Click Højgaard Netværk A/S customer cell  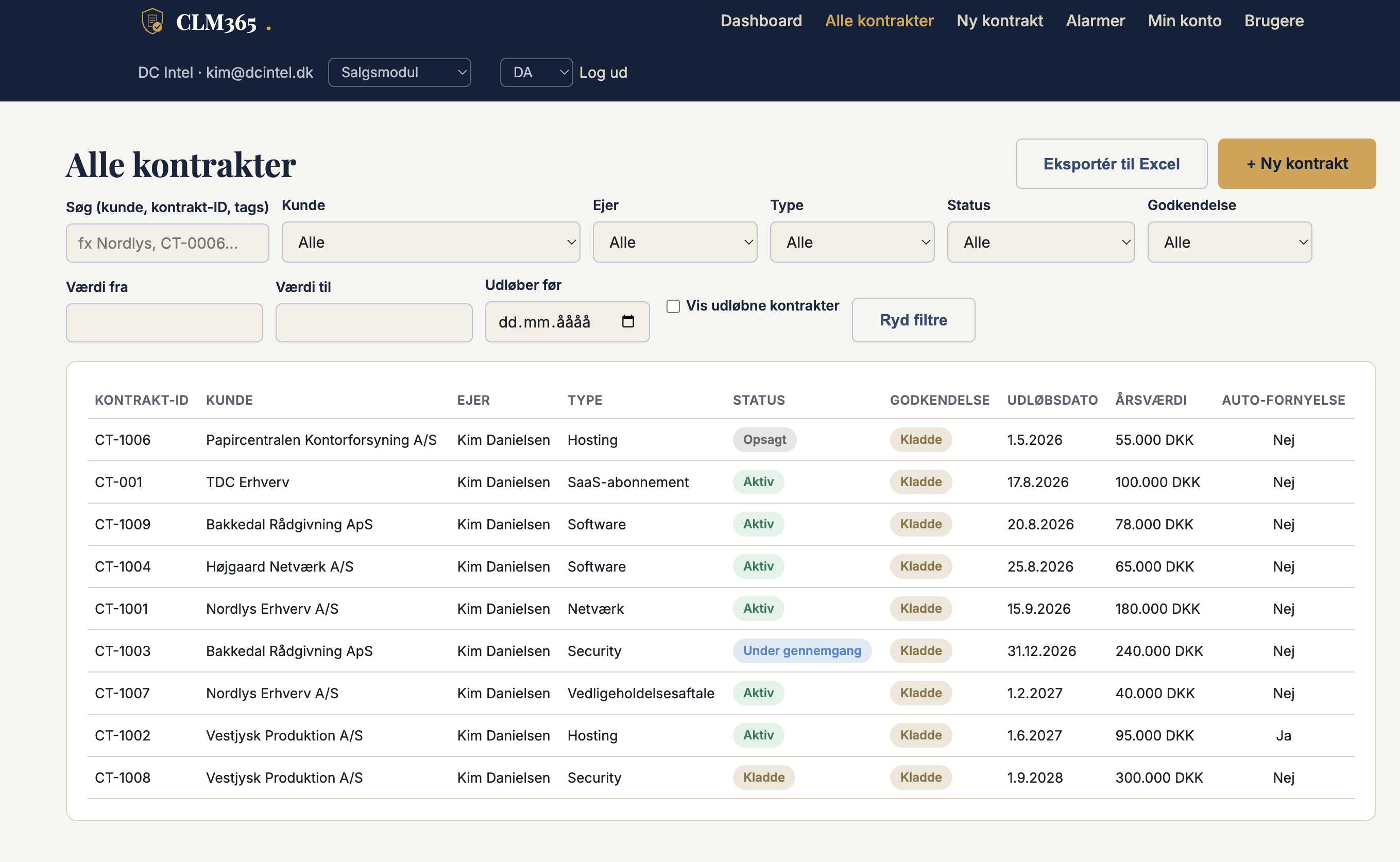tap(279, 566)
